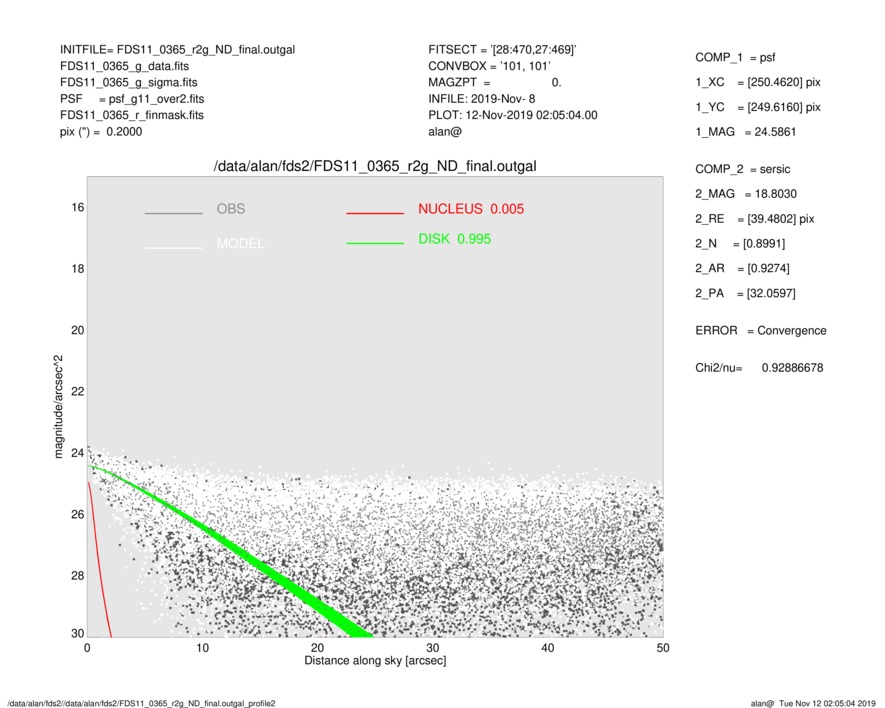885x708 pixels.
Task: Click the y-axis tick label 22
Action: click(x=78, y=392)
